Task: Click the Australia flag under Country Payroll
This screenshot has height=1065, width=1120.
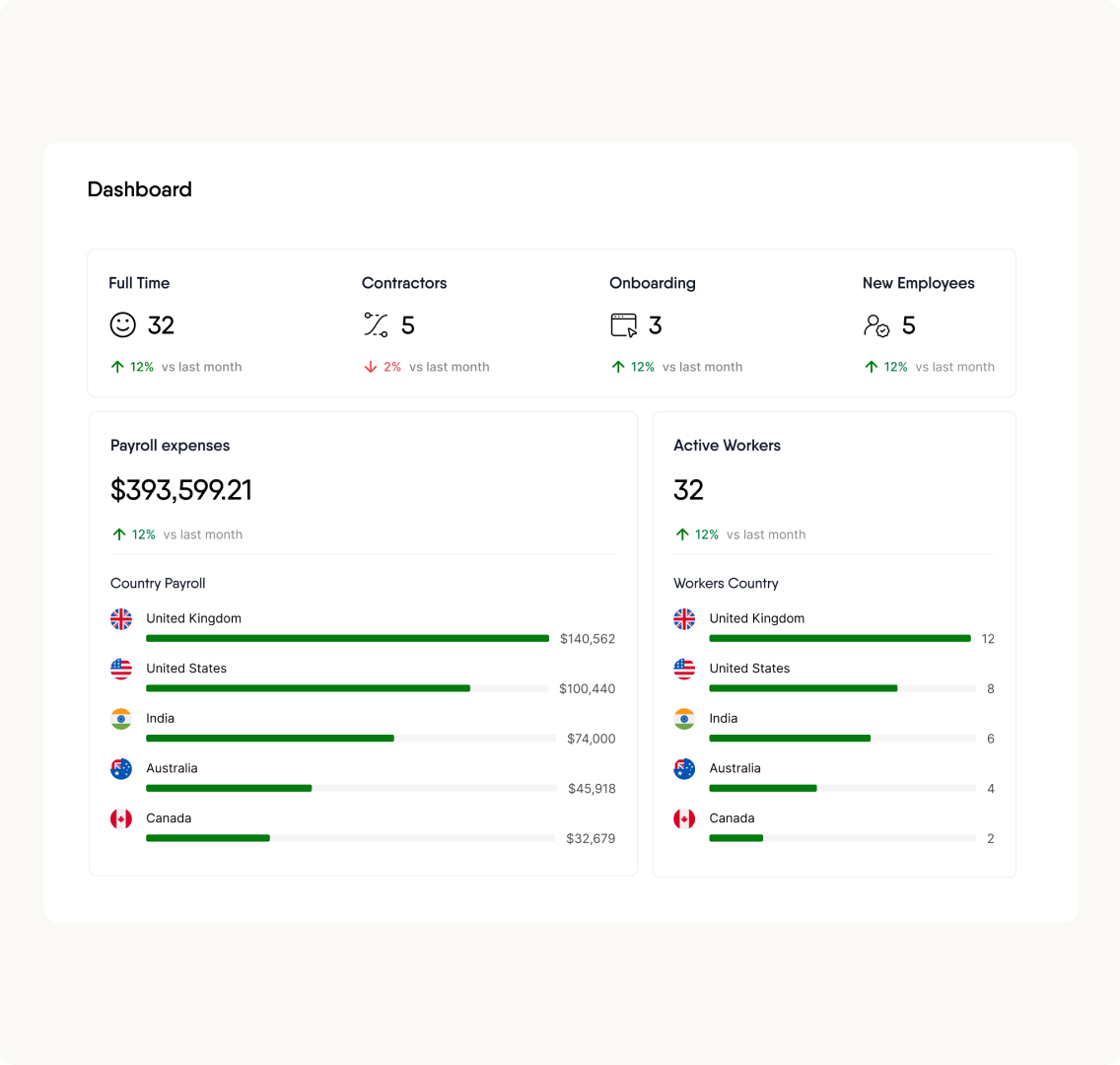Action: [x=121, y=769]
